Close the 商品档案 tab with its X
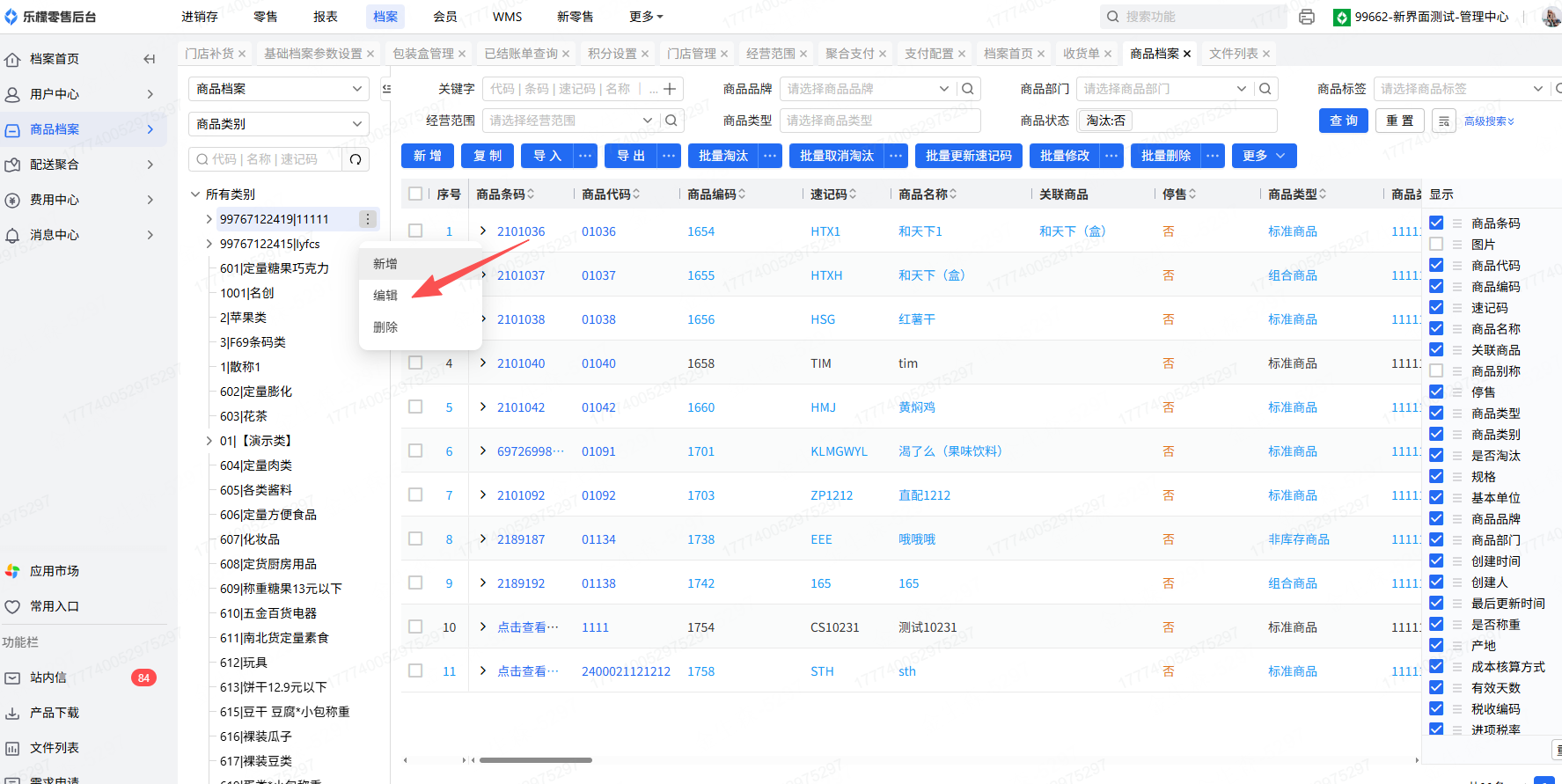 click(1187, 54)
